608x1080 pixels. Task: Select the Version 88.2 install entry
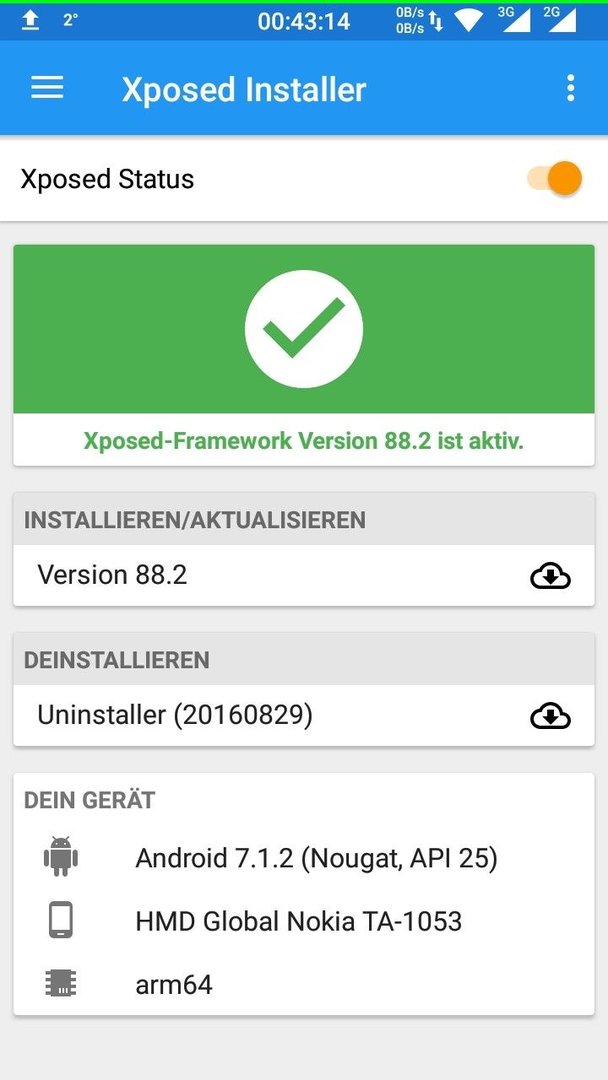click(x=304, y=575)
